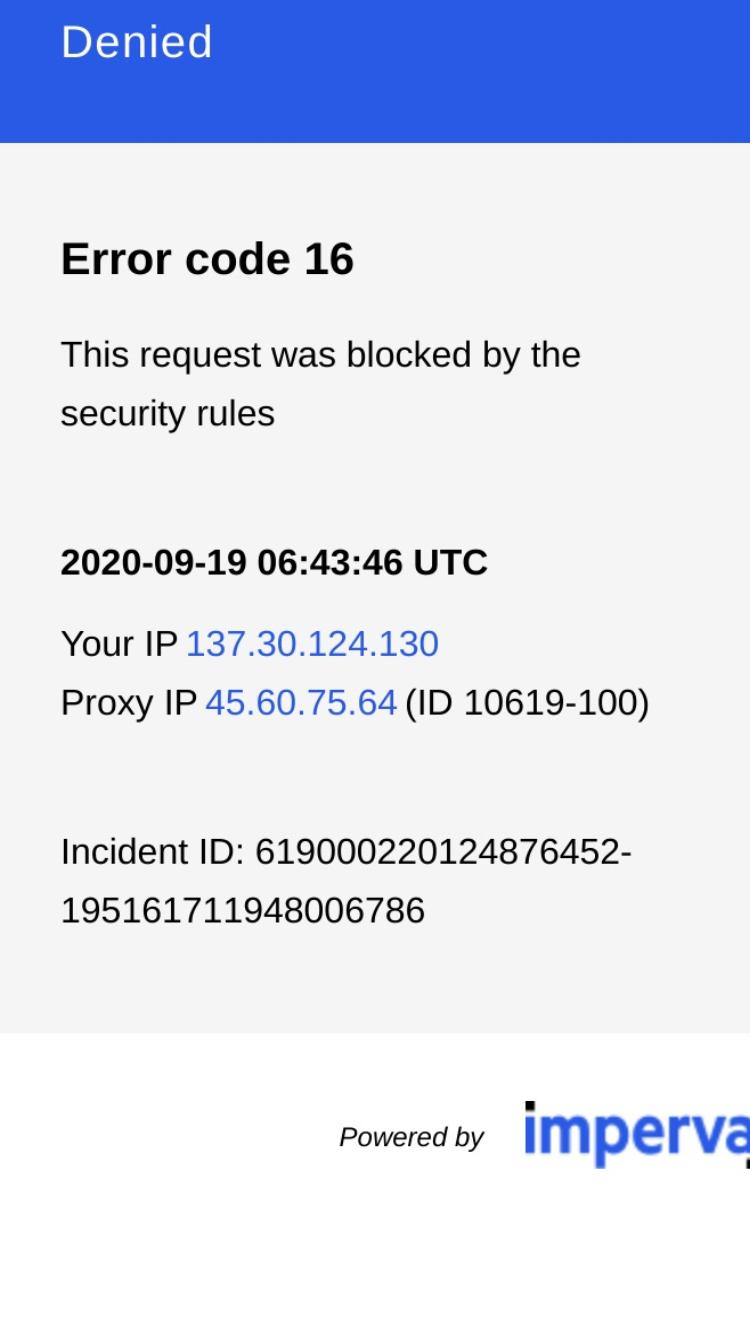Screen dimensions: 750x1334
Task: Open the 137.30.124.130 IP link
Action: (312, 643)
